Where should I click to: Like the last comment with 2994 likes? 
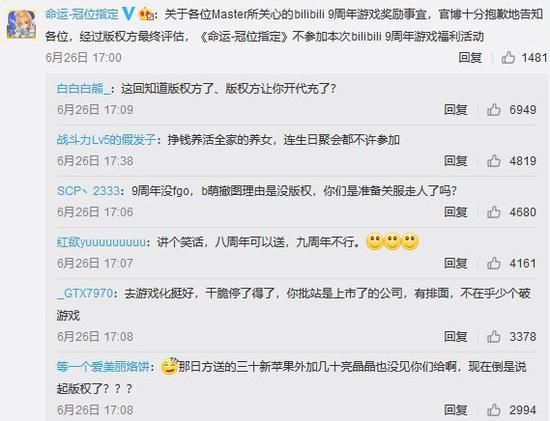coord(494,410)
